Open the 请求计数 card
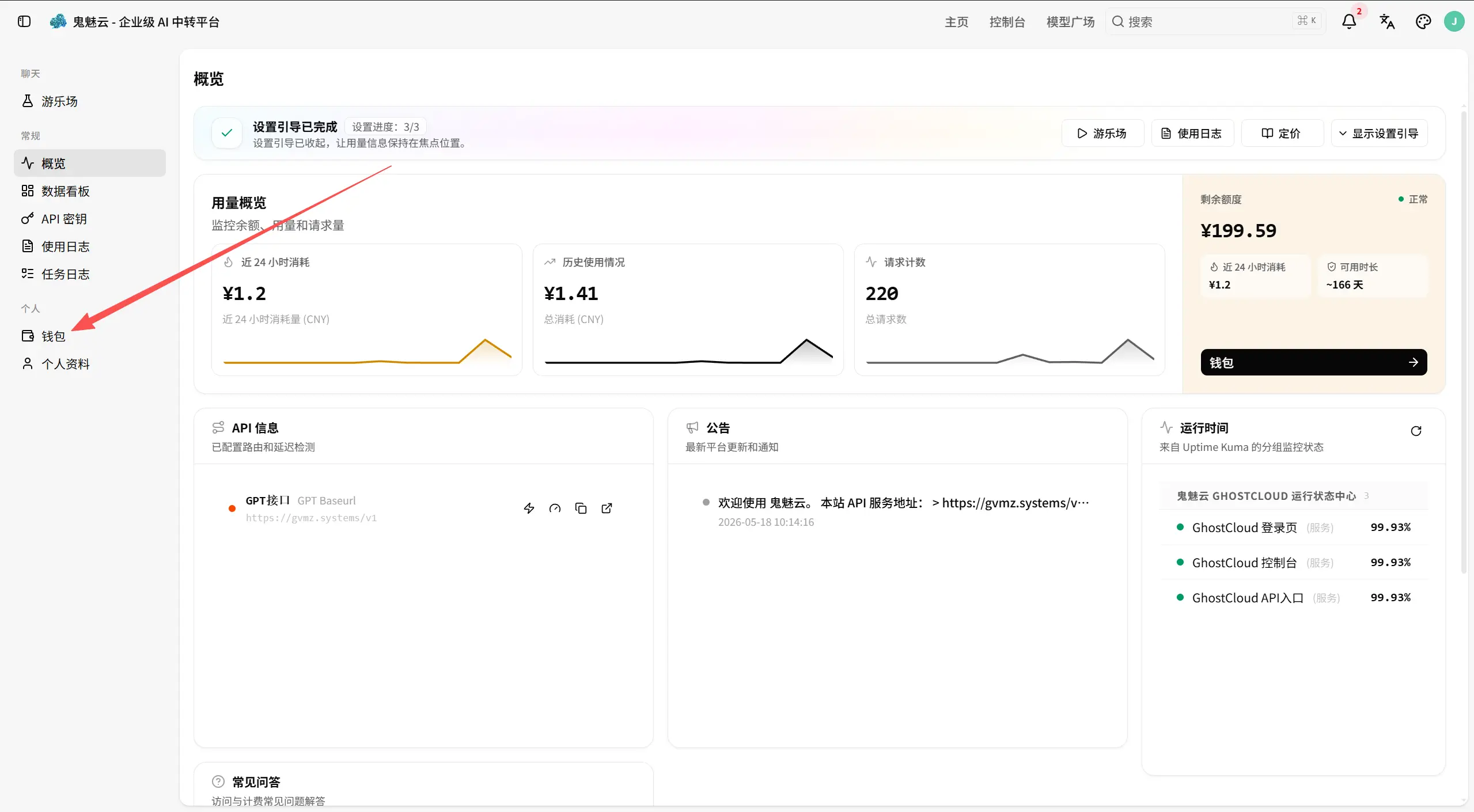1474x812 pixels. coord(1010,310)
